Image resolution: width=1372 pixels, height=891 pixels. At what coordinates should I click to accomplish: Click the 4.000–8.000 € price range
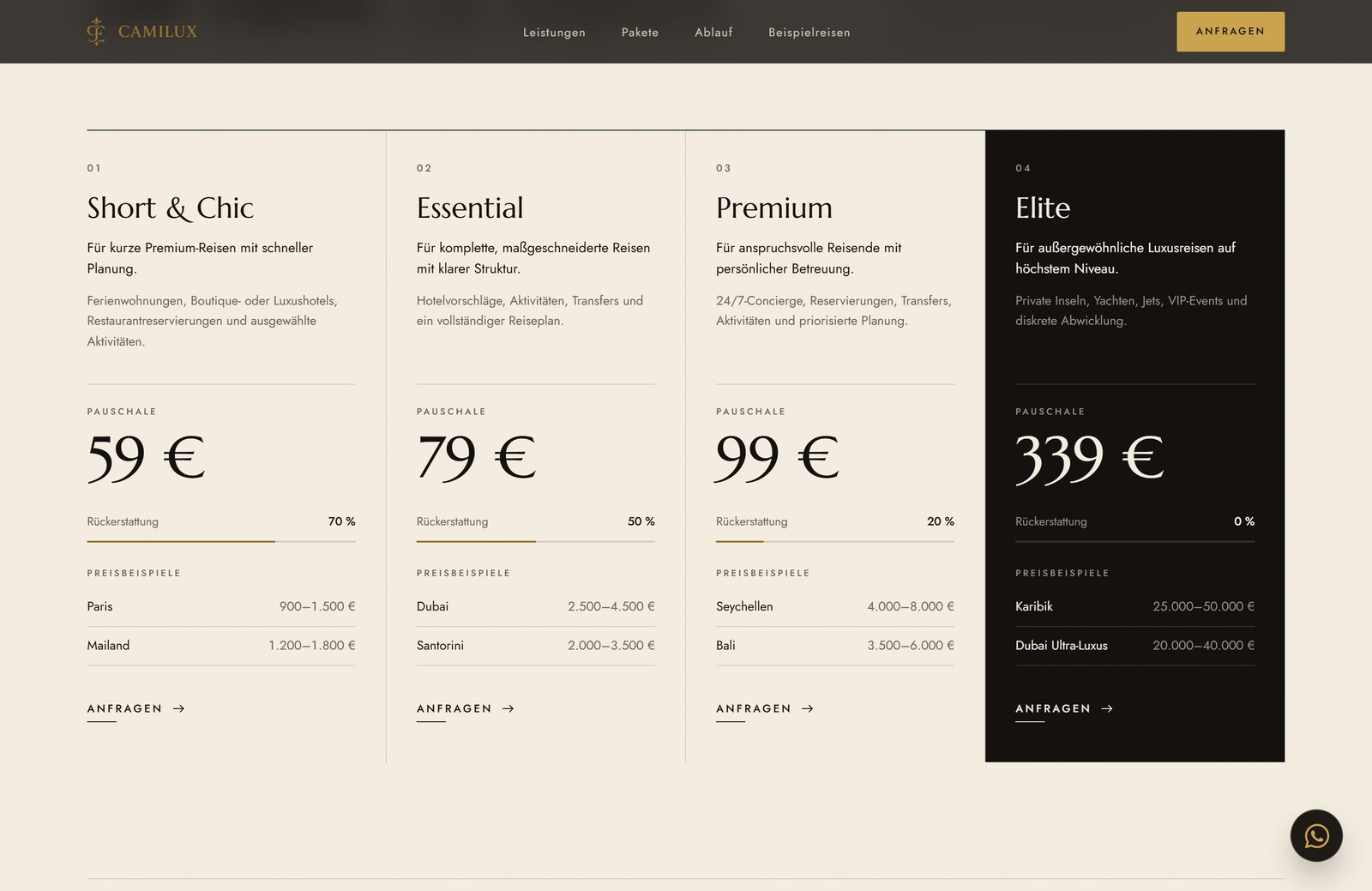[x=911, y=606]
